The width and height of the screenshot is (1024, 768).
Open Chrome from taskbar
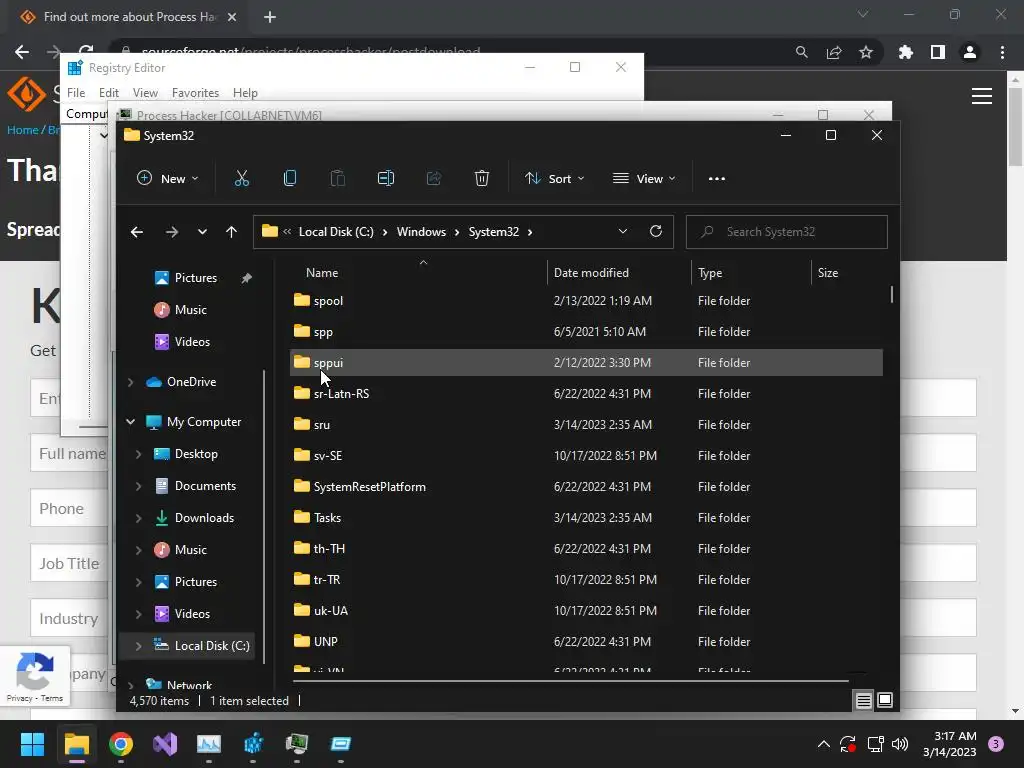tap(121, 744)
